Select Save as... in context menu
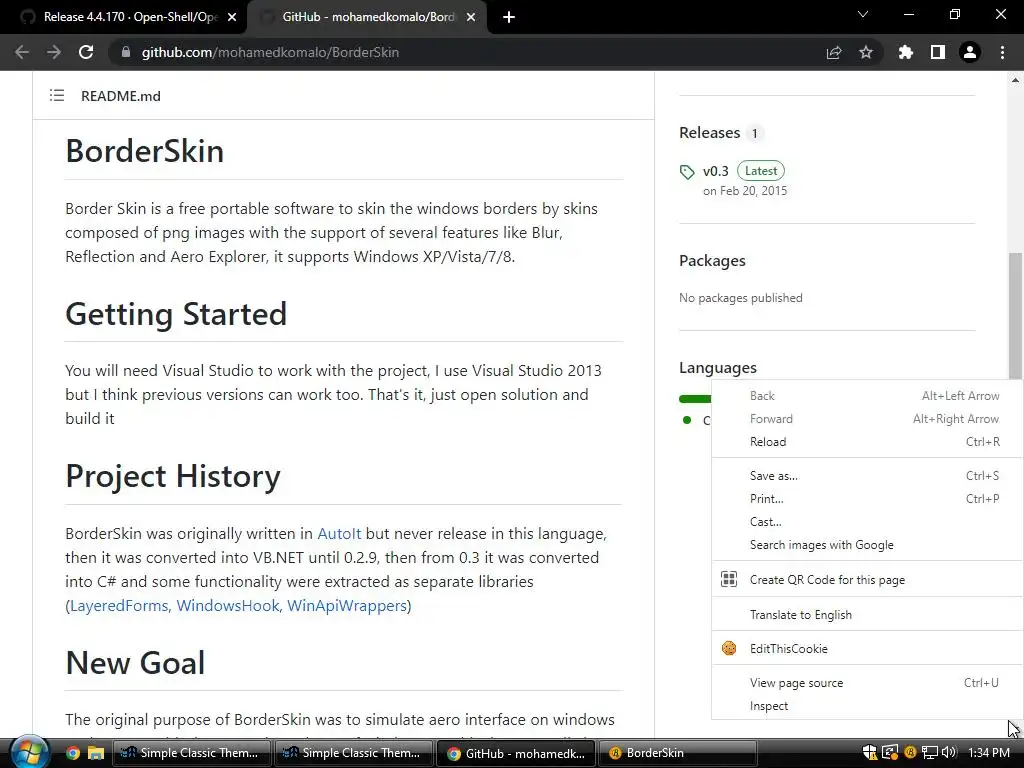This screenshot has height=768, width=1024. tap(867, 475)
